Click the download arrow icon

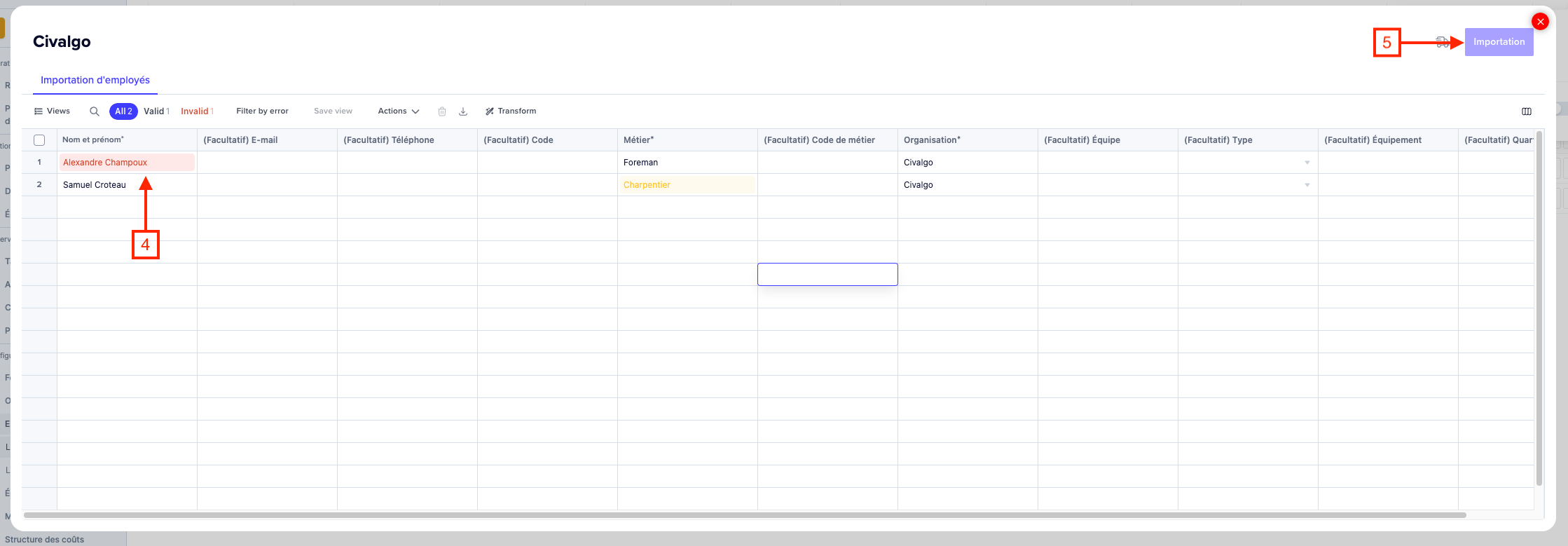click(x=463, y=111)
